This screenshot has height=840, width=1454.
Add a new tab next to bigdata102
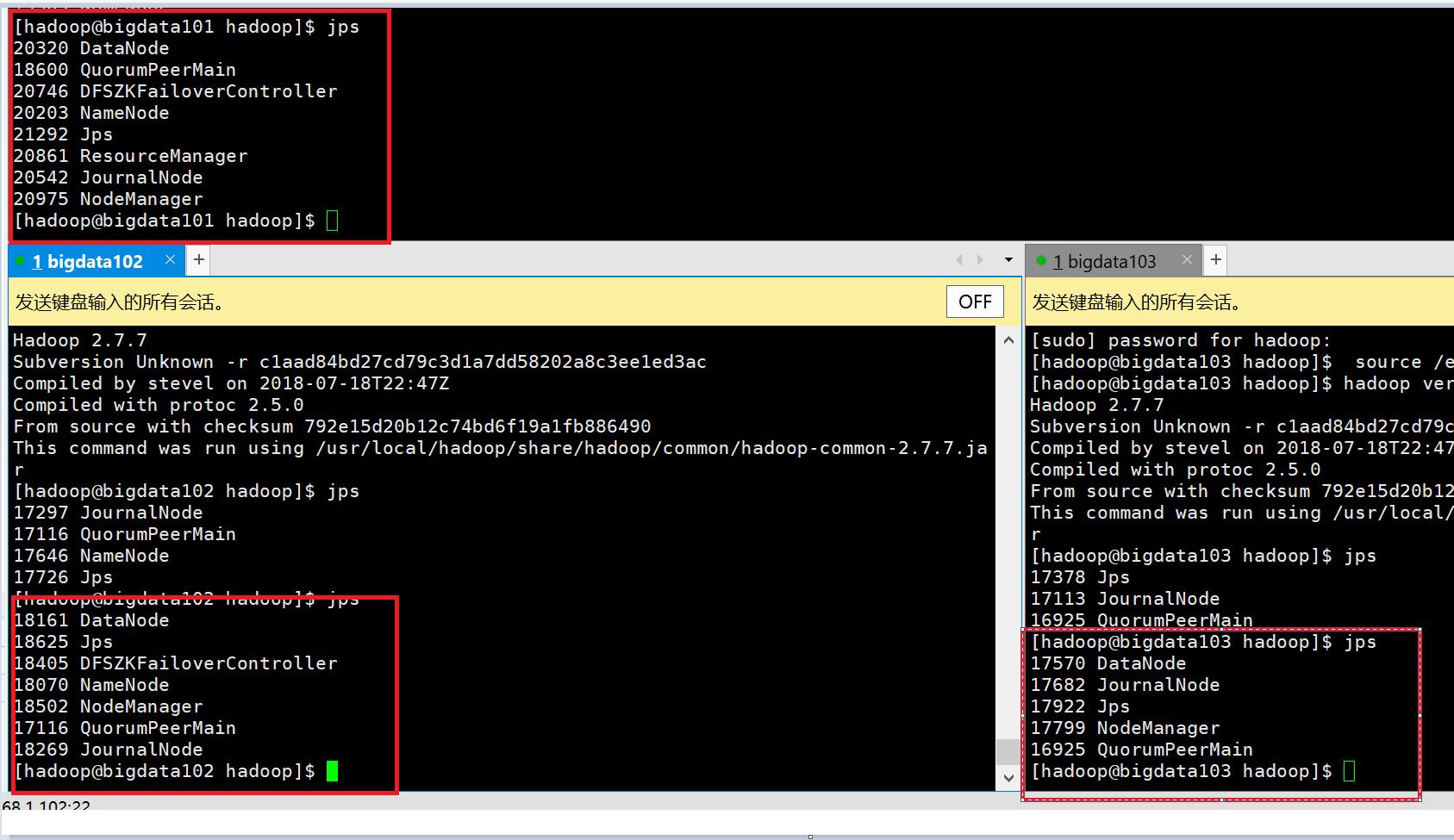198,259
